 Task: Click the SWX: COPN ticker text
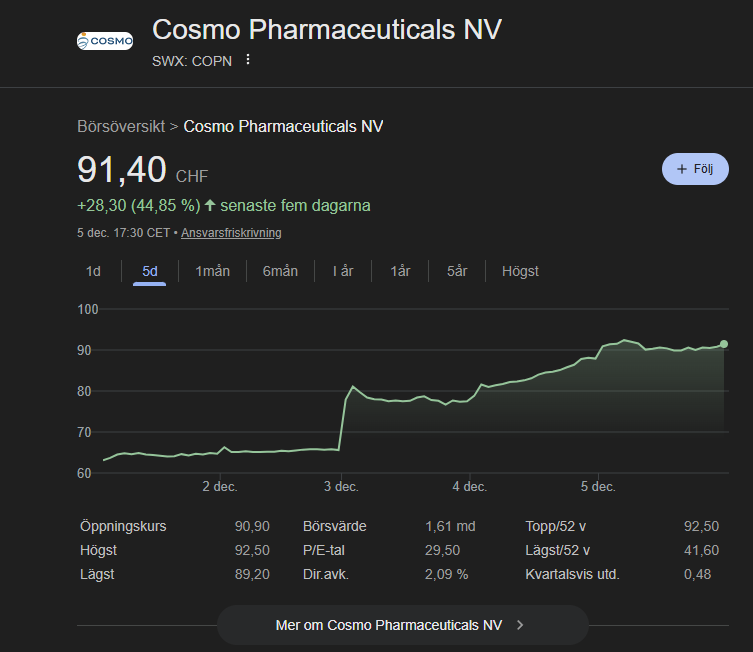[x=192, y=61]
